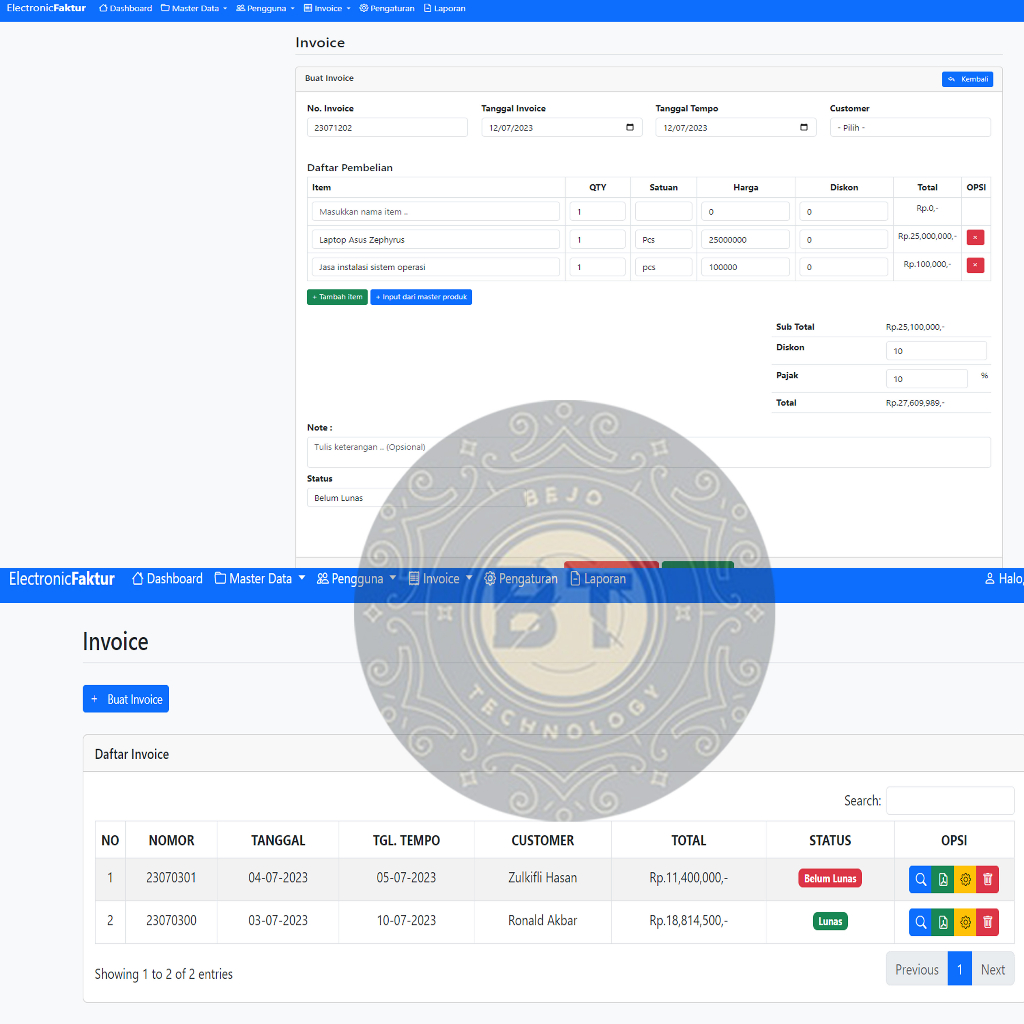Open calendar picker in Tanggal Tempo field

point(804,127)
